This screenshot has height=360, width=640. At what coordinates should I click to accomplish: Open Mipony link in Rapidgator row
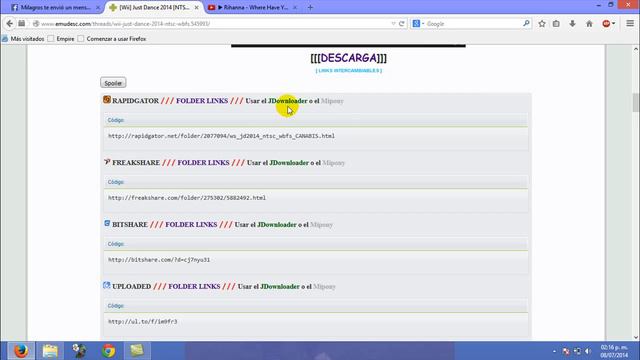(332, 101)
